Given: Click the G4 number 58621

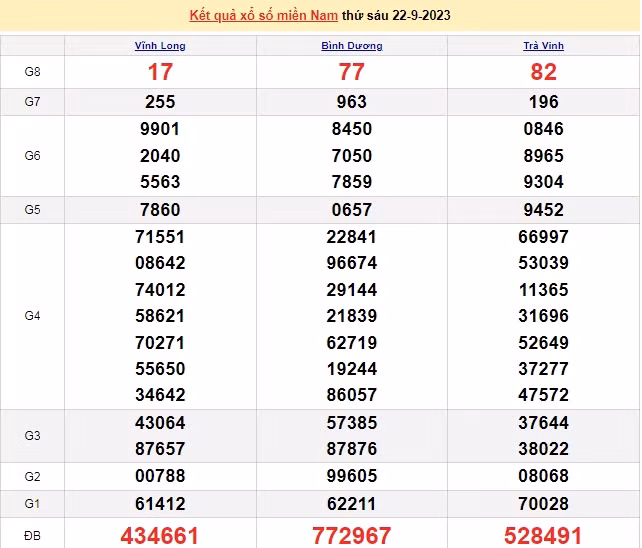Looking at the screenshot, I should pos(160,316).
